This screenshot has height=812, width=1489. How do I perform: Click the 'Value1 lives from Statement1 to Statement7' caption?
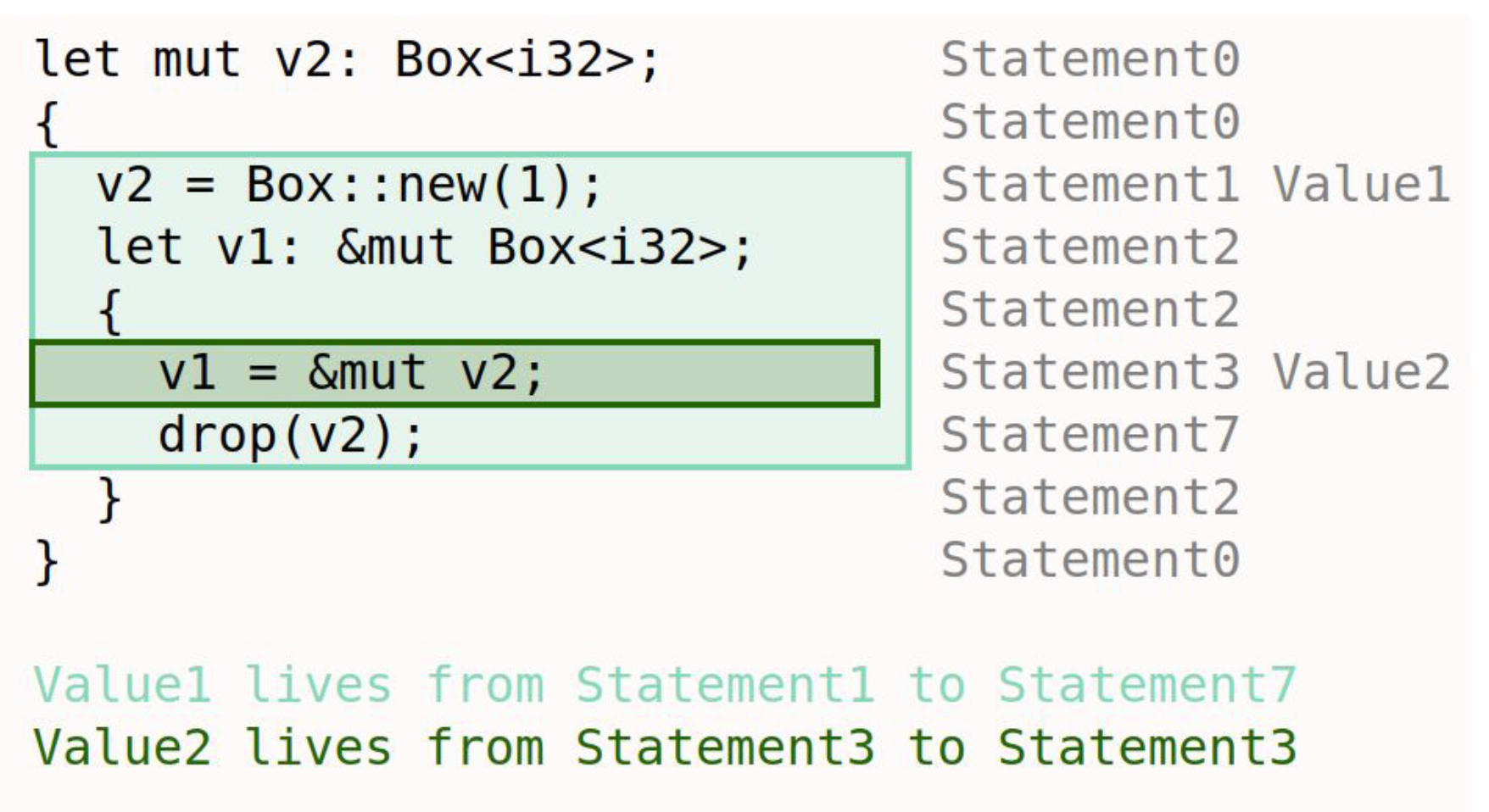(664, 685)
